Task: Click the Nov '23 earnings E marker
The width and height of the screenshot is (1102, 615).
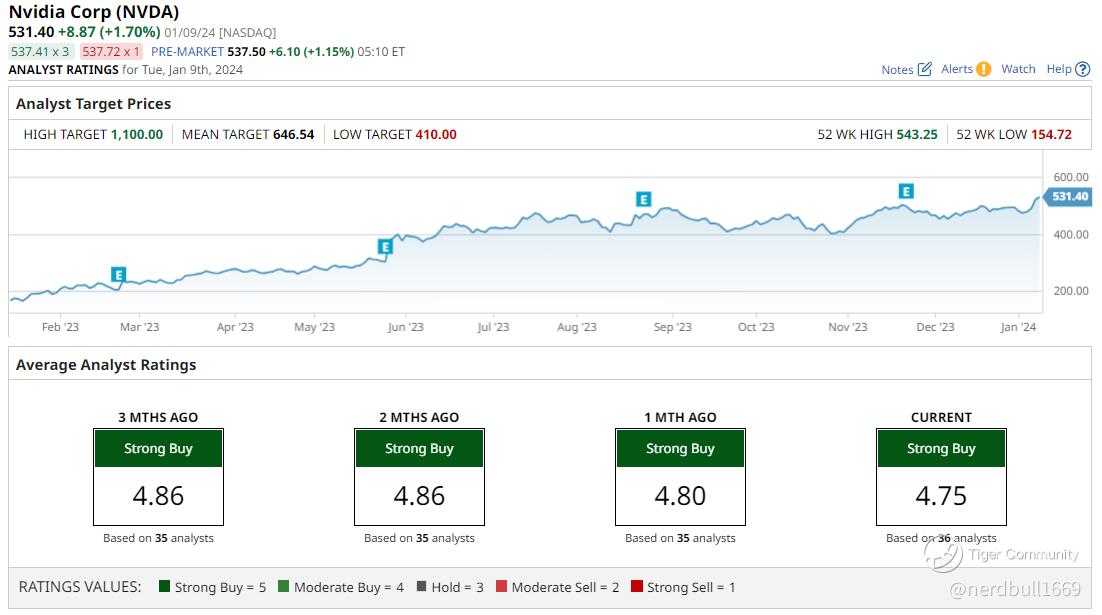Action: pyautogui.click(x=907, y=191)
